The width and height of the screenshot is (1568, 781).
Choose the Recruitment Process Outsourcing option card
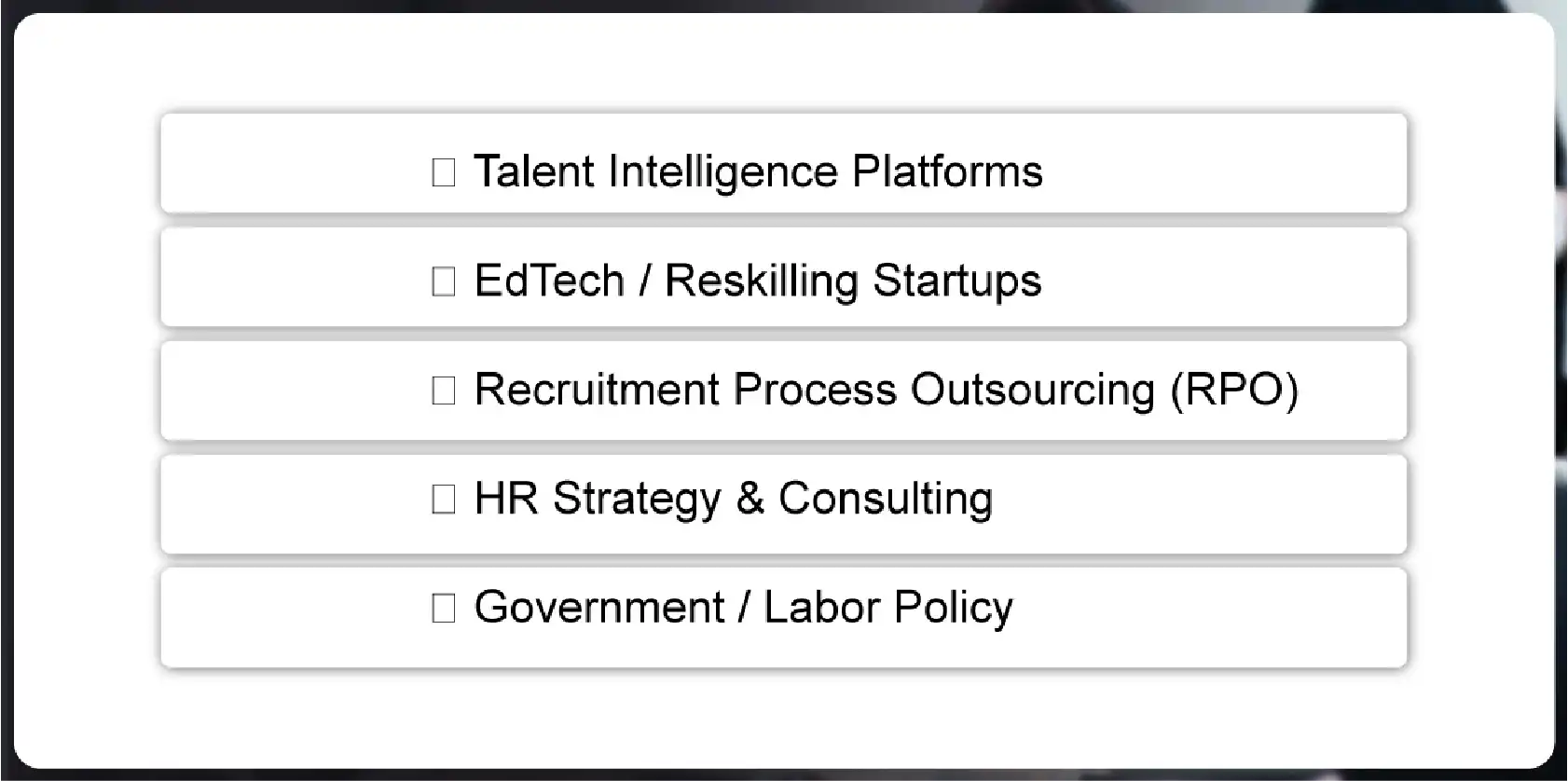click(x=280, y=390)
